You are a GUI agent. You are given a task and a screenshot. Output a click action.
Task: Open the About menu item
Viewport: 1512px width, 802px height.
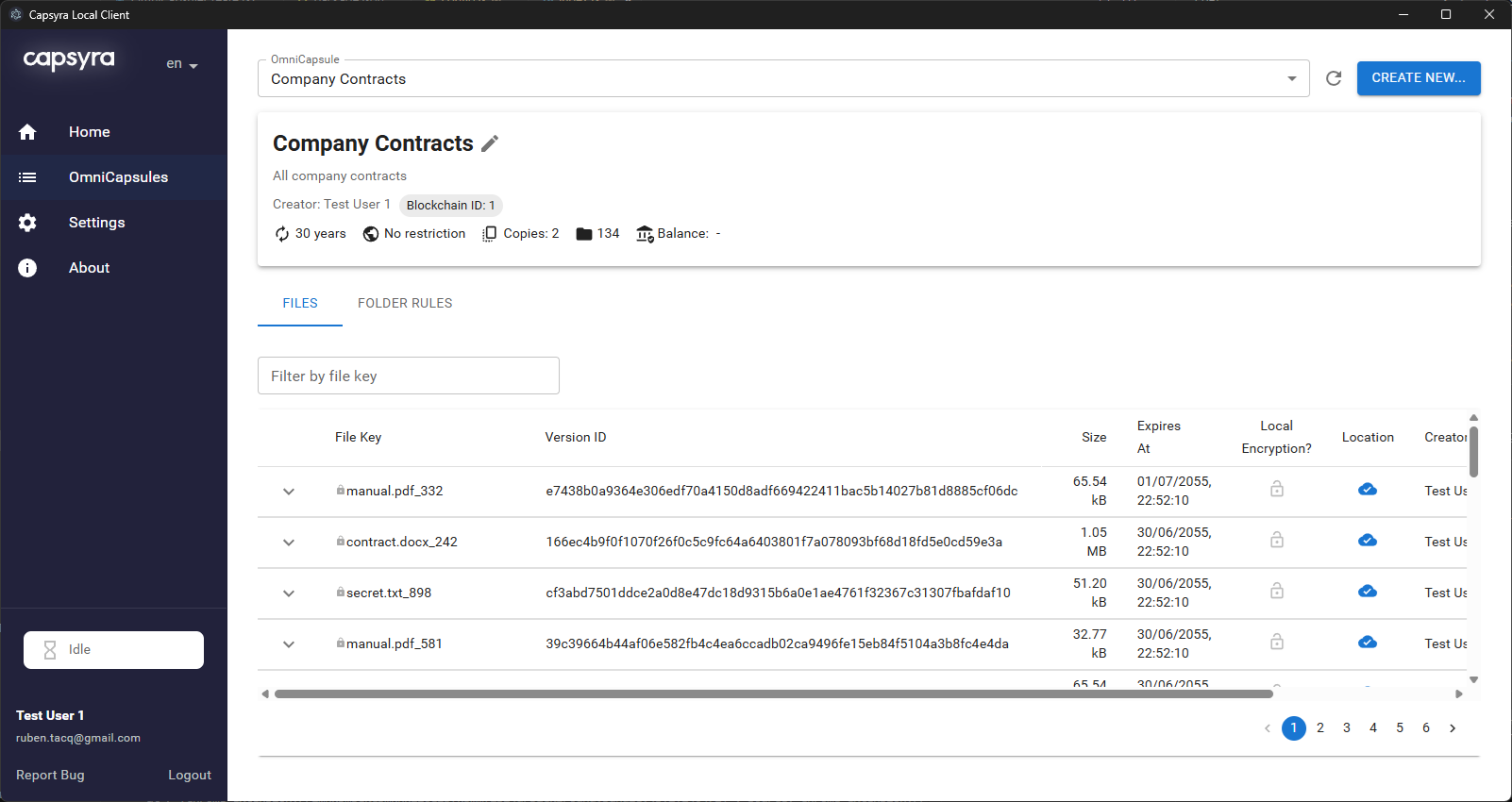point(113,268)
